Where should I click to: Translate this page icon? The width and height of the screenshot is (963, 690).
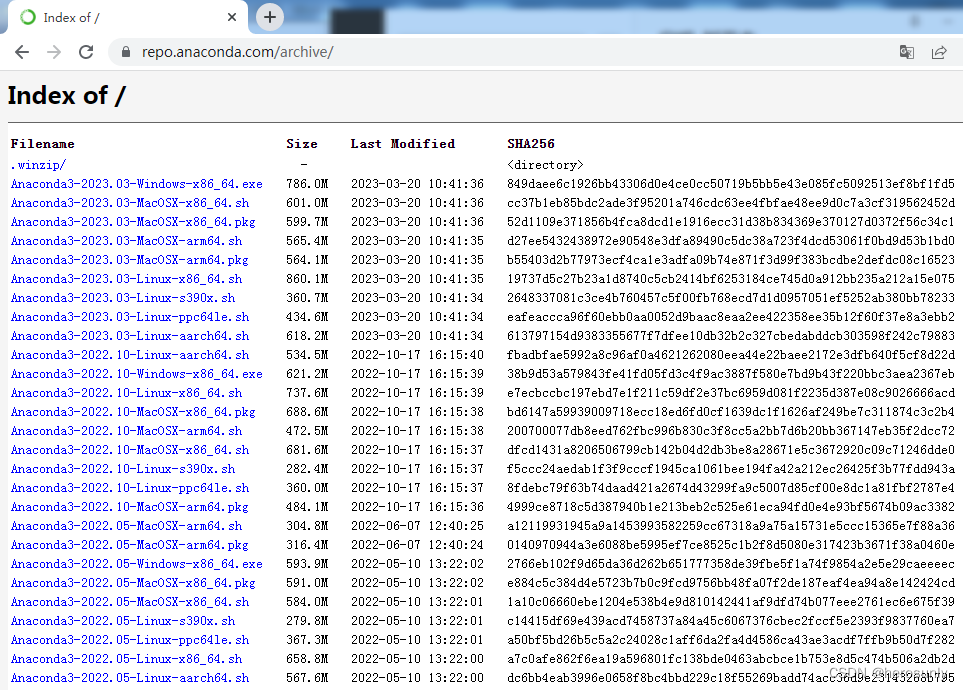click(906, 52)
